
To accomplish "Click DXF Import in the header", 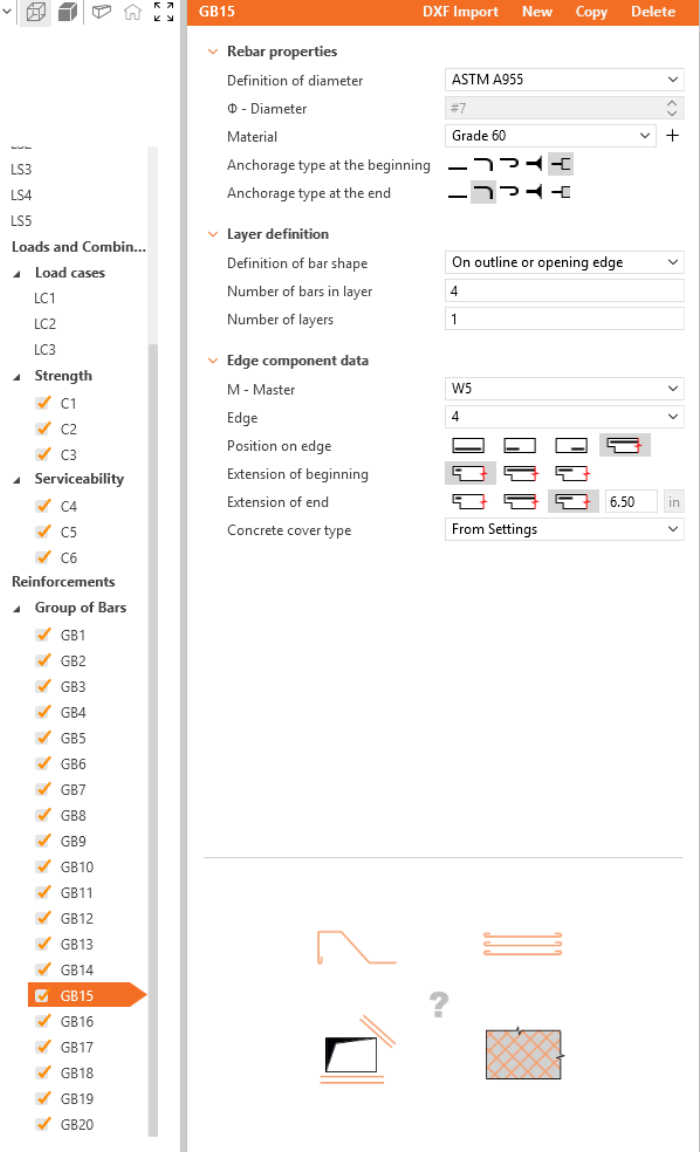I will coord(460,12).
